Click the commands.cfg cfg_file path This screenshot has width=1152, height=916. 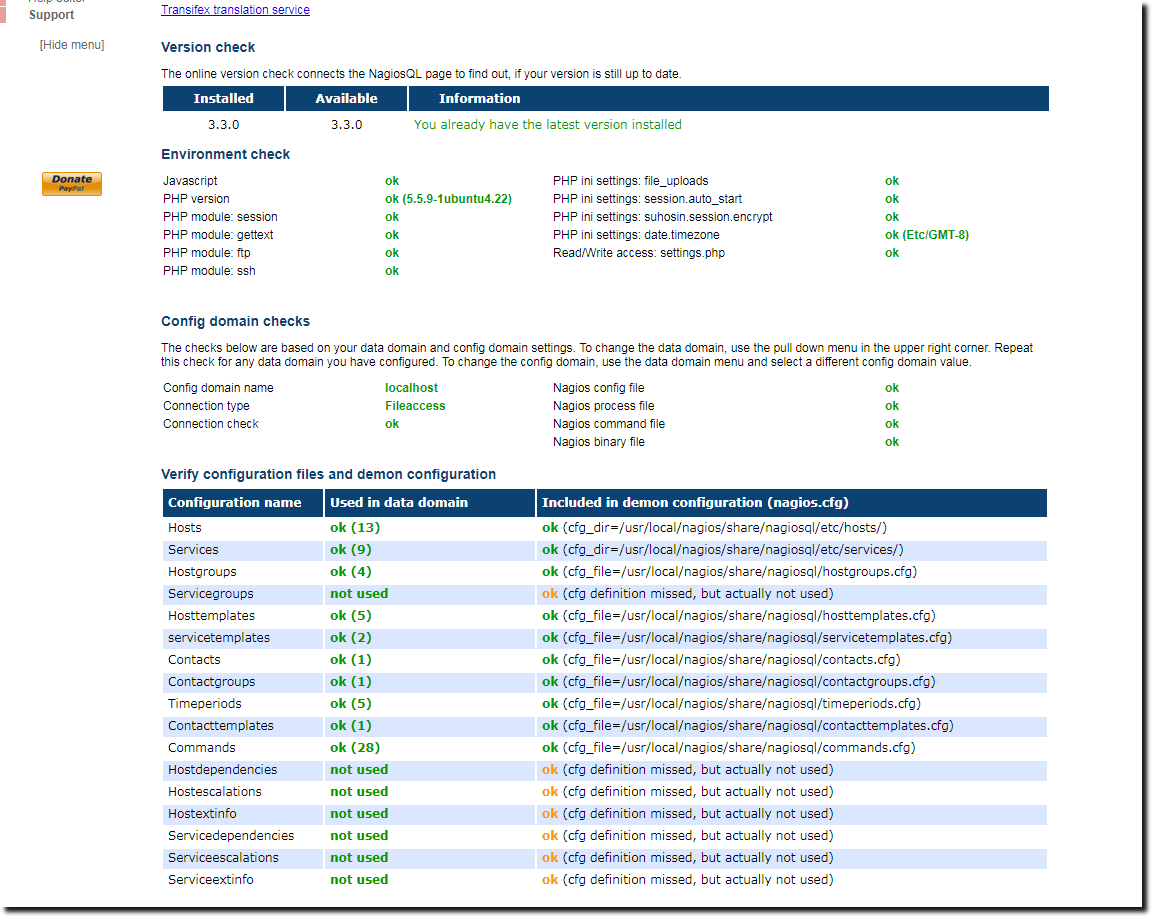739,748
